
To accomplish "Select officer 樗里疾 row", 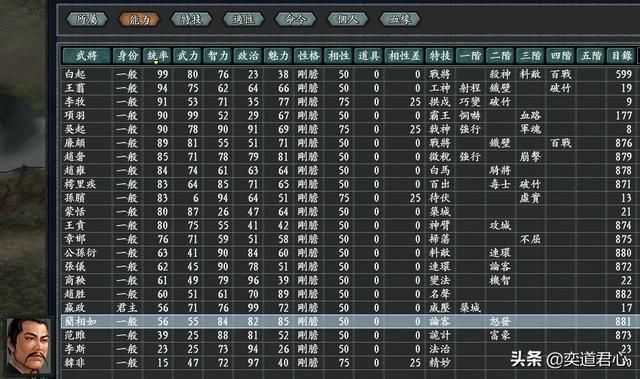I will coord(349,184).
